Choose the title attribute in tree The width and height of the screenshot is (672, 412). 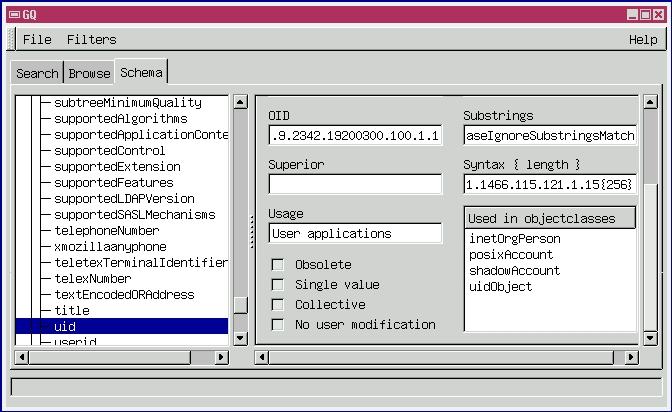pos(72,311)
